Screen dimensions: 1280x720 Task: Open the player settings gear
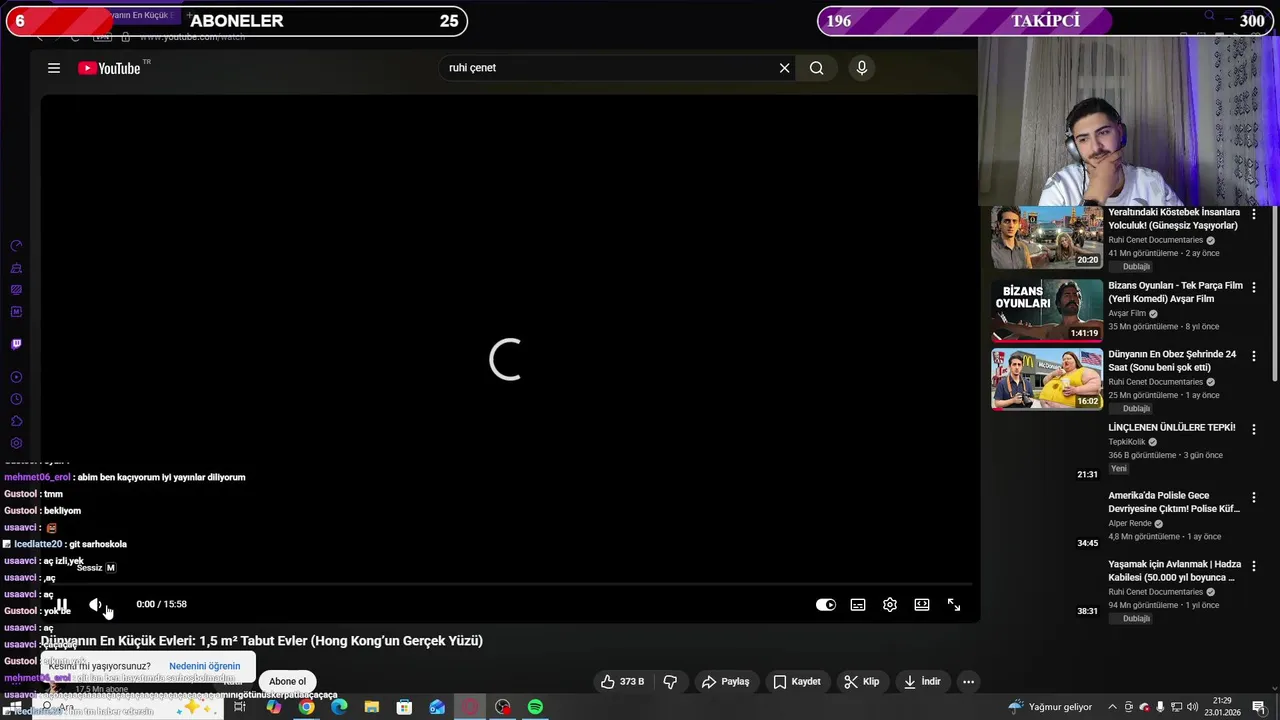890,605
